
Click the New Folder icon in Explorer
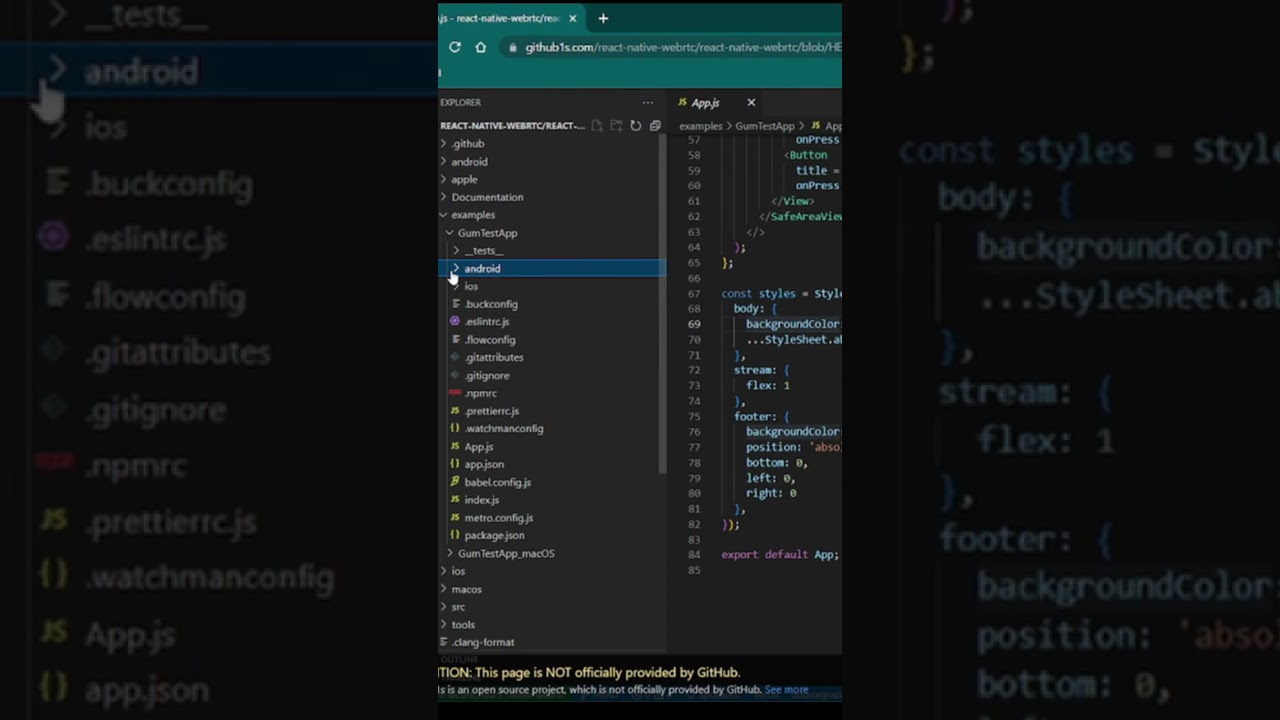pos(616,126)
